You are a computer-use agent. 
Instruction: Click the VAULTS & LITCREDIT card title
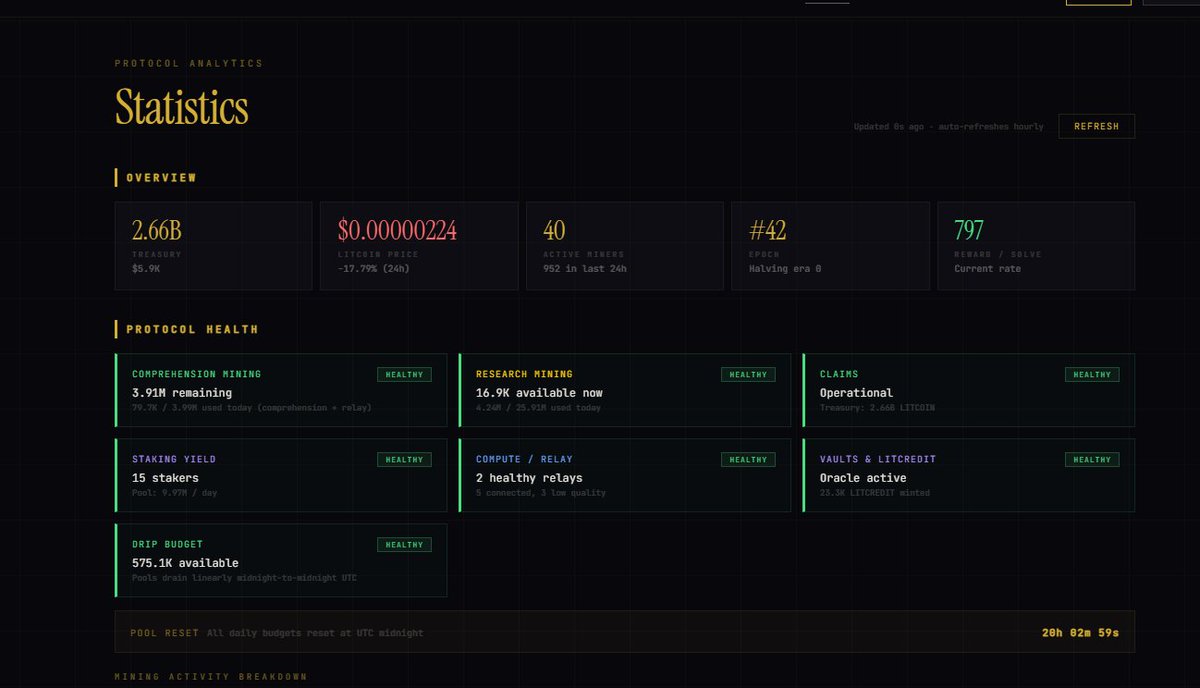(878, 459)
